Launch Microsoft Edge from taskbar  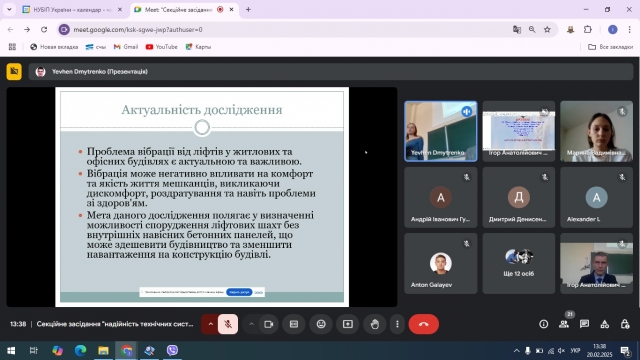pyautogui.click(x=80, y=351)
